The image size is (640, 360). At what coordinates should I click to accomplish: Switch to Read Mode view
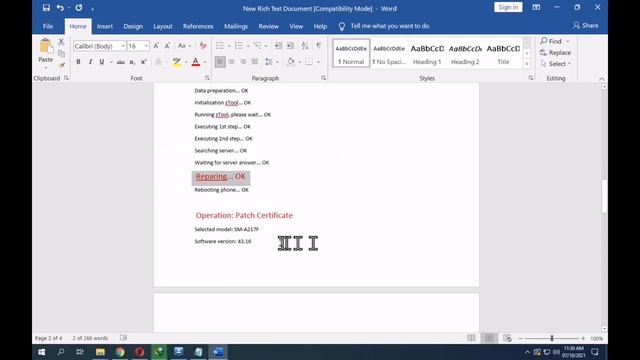471,338
